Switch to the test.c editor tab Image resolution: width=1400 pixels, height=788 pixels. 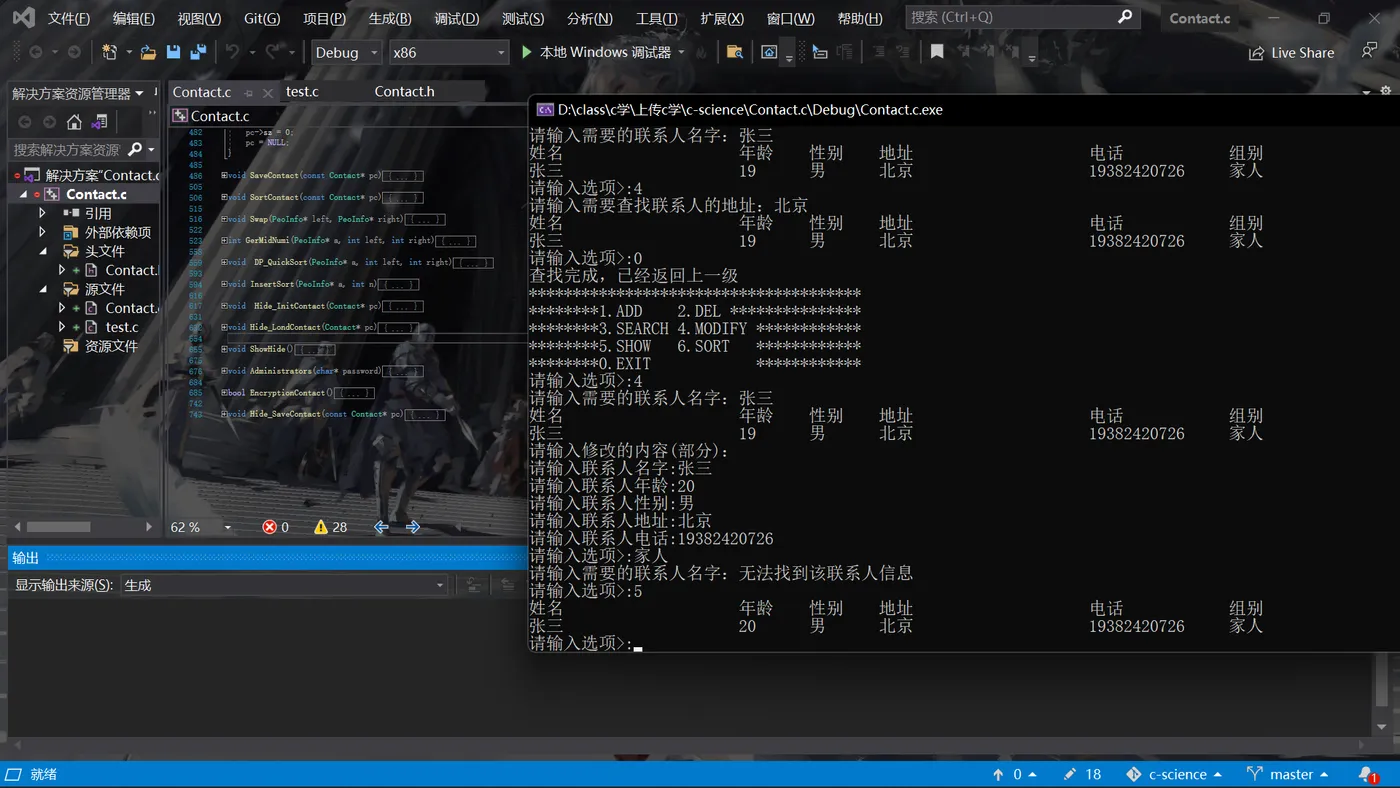pos(302,92)
